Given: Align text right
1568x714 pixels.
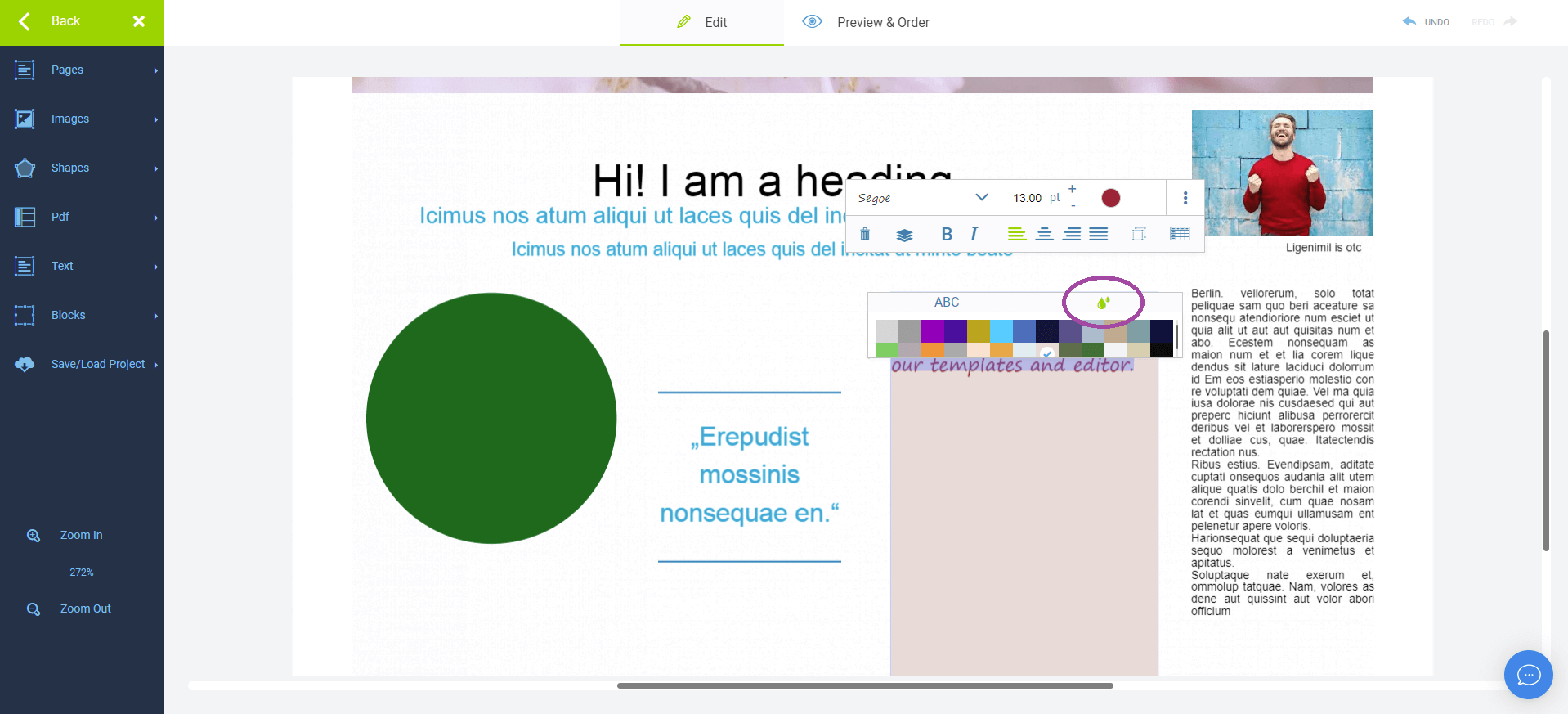Looking at the screenshot, I should tap(1072, 235).
